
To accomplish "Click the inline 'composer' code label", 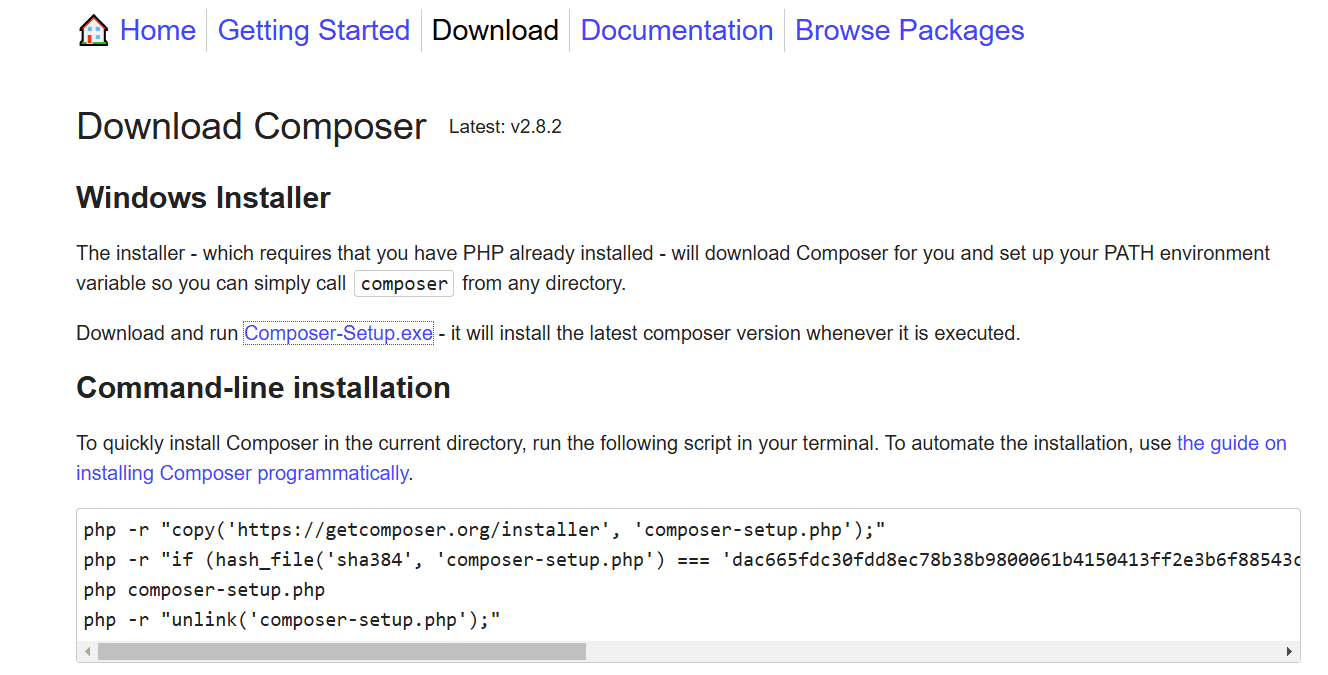I will coord(404,283).
